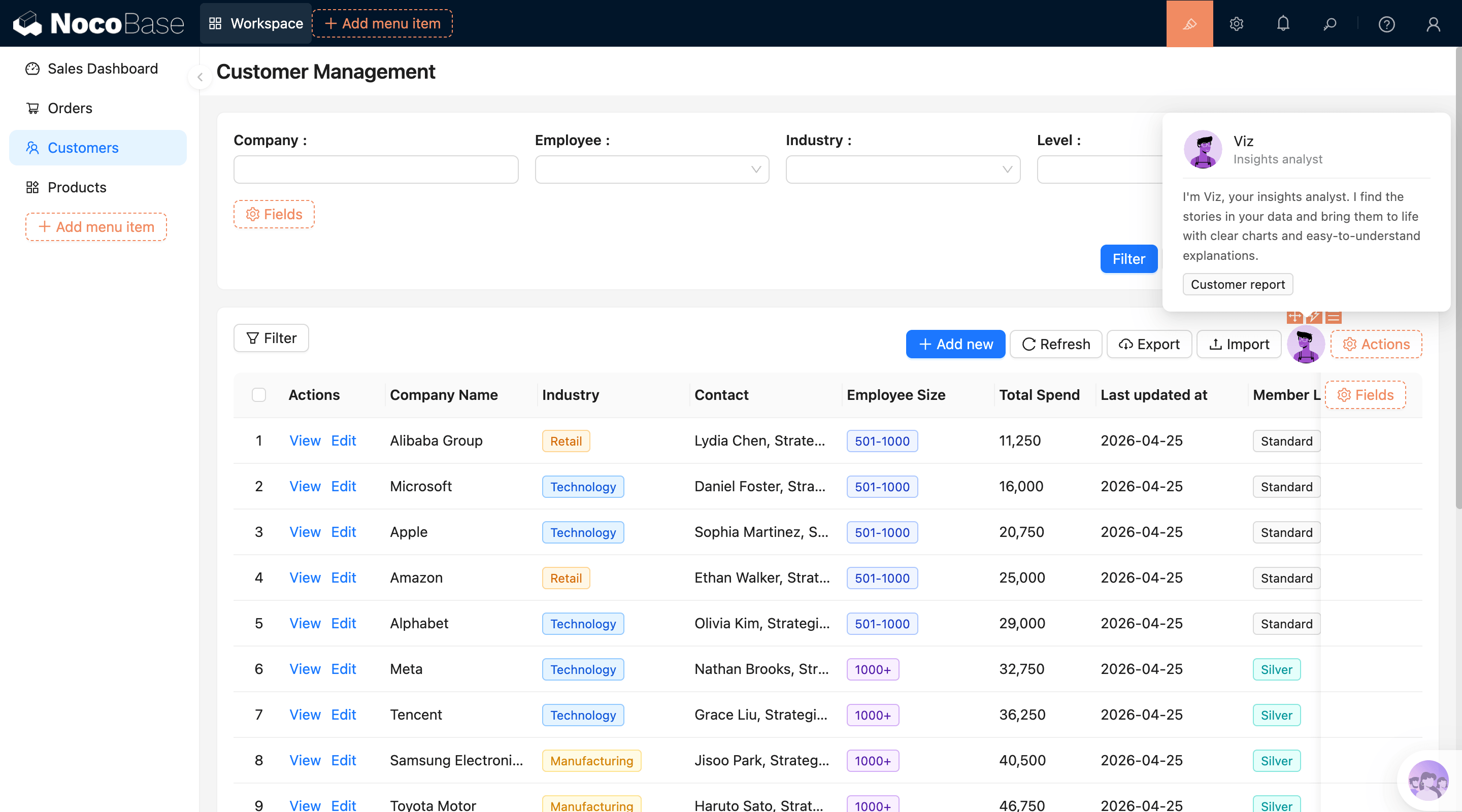
Task: Expand the Employee filter dropdown
Action: click(651, 170)
